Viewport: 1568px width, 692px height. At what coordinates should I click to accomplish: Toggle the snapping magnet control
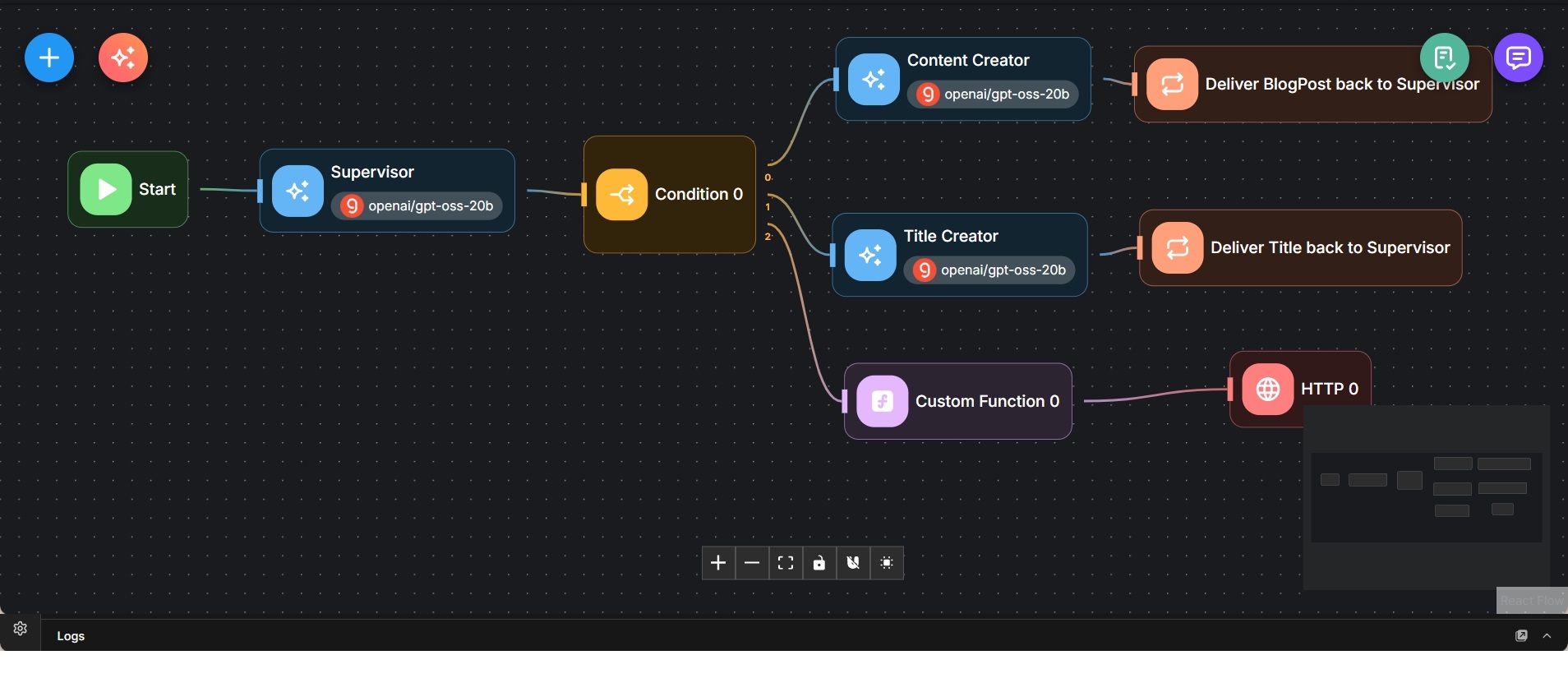click(x=853, y=563)
